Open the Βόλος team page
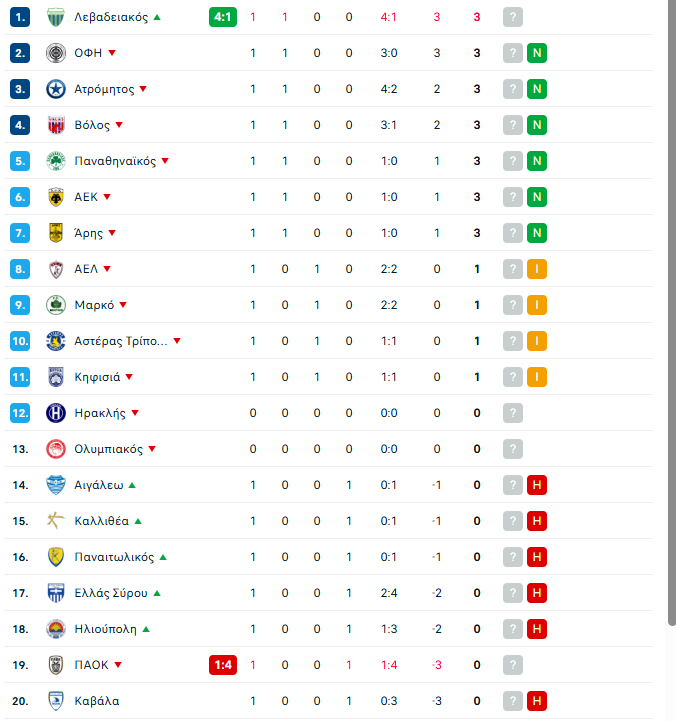676x721 pixels. pyautogui.click(x=92, y=125)
